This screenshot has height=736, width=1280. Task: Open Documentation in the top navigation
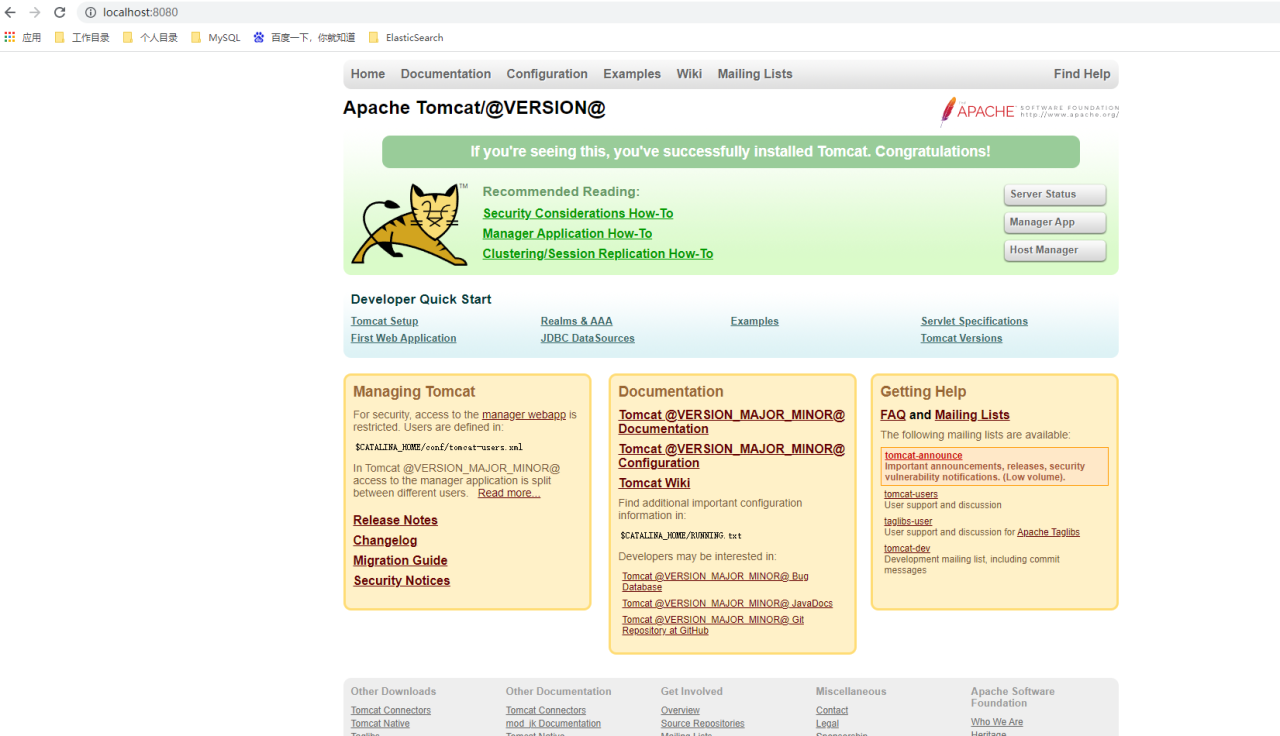point(446,74)
